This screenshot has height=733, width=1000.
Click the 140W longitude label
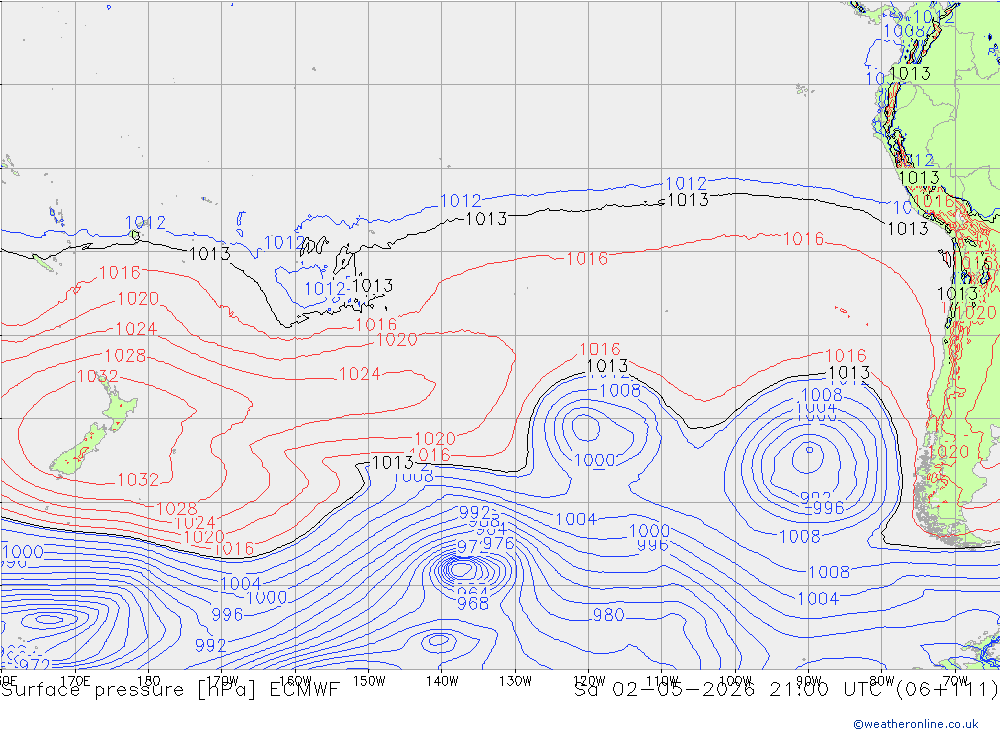pyautogui.click(x=443, y=681)
